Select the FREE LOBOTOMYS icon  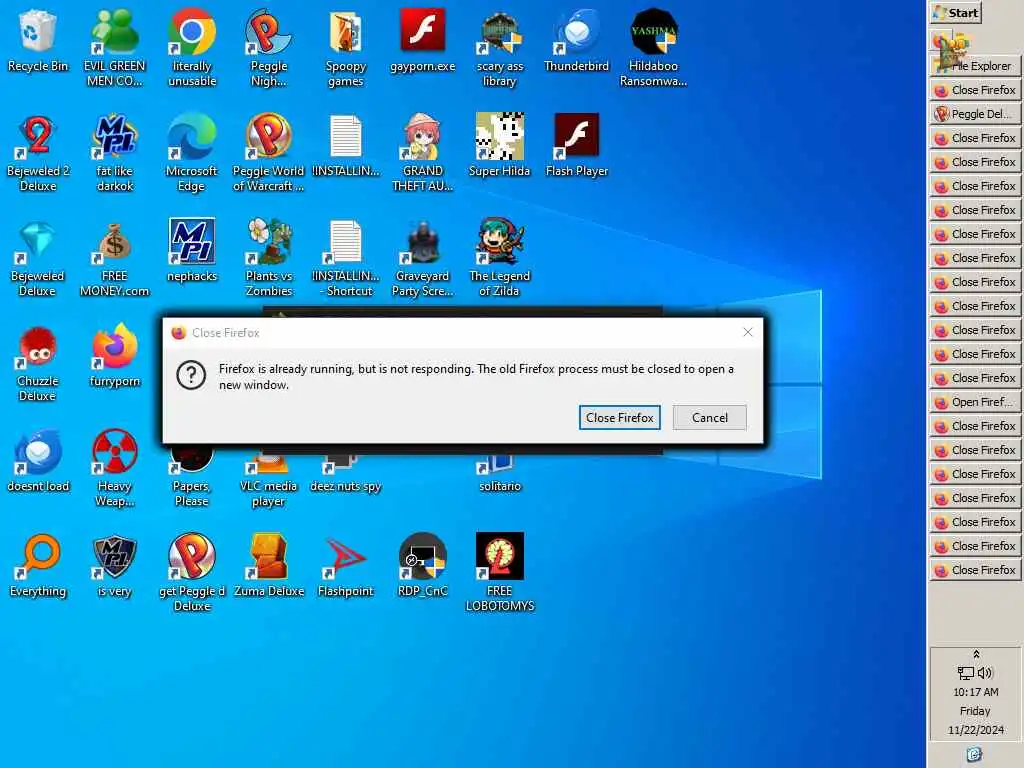pyautogui.click(x=500, y=573)
